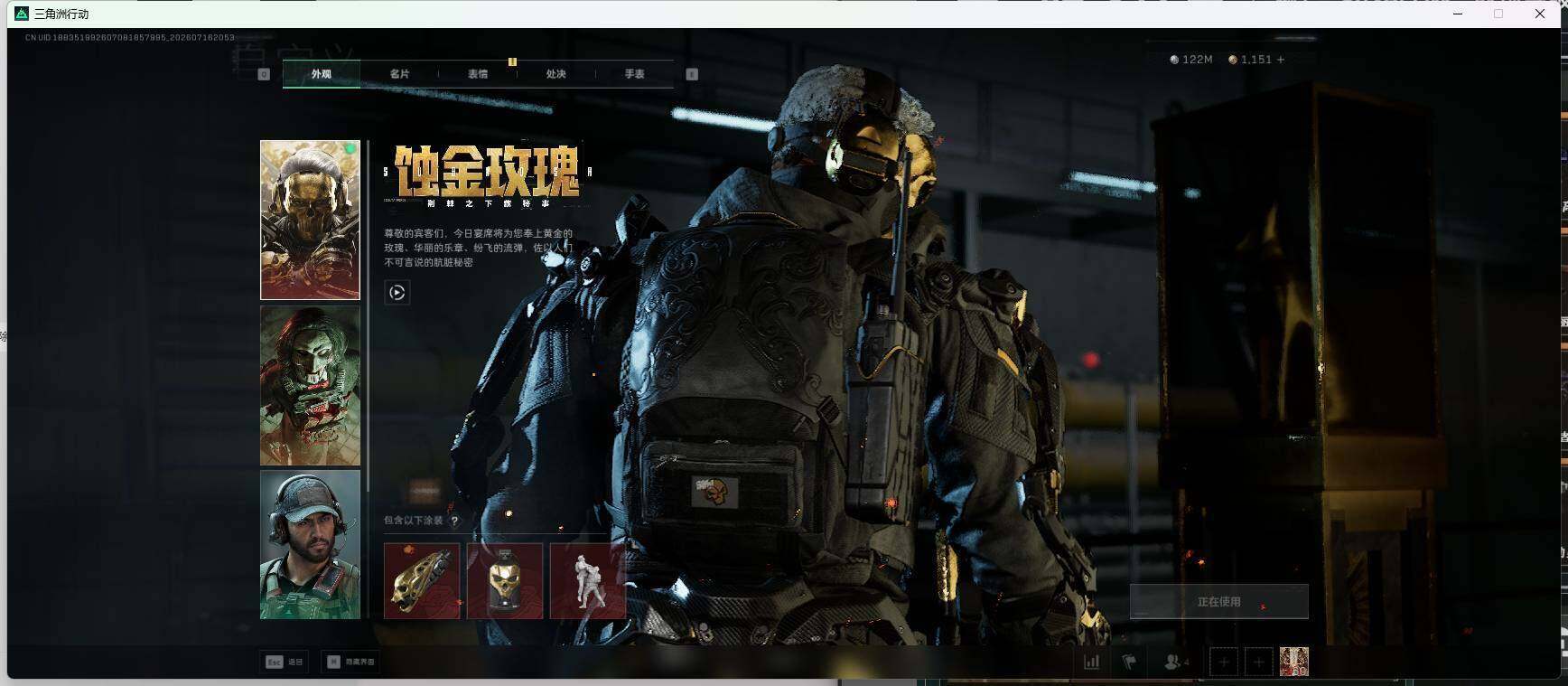Click the Esc 返回 button
Screen dimensions: 1568x686
285,662
